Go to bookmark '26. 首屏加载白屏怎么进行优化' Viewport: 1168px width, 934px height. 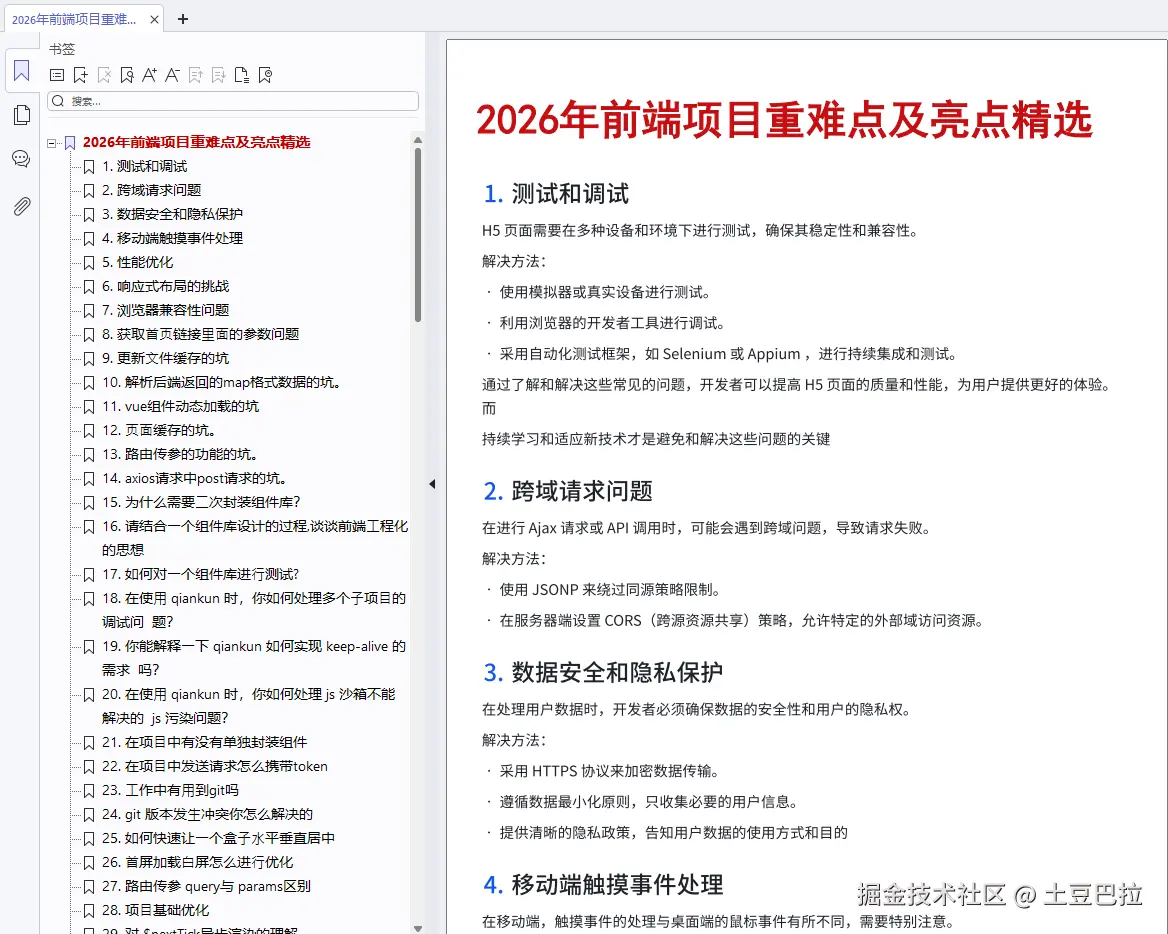click(x=197, y=862)
